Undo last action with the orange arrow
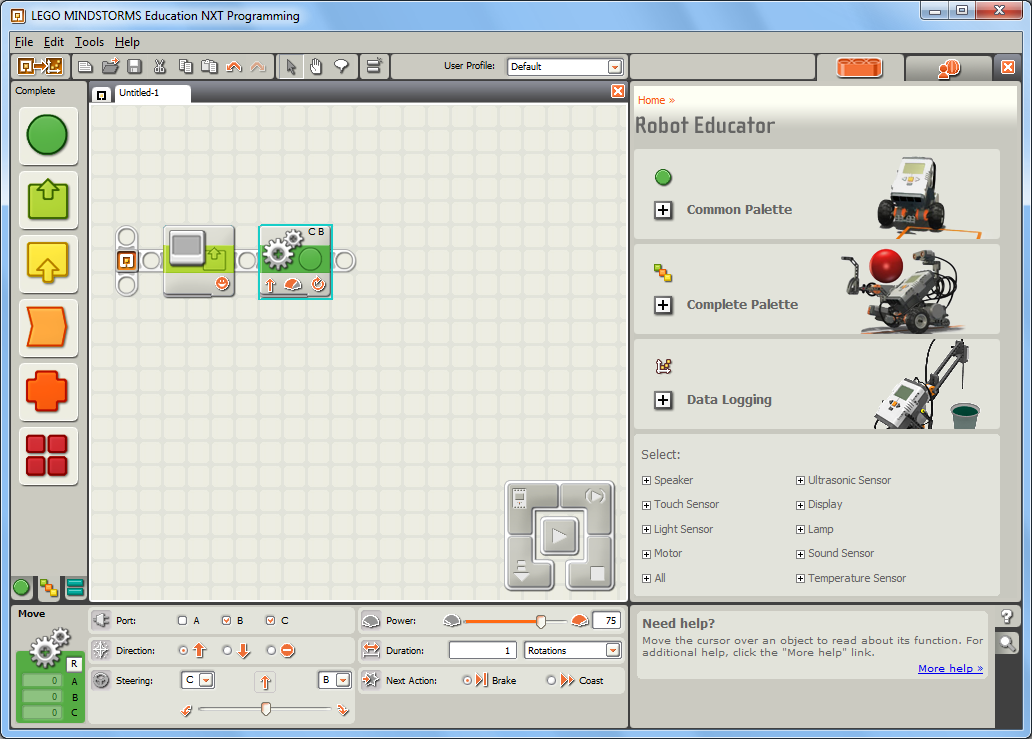Screen dimensions: 1032x739 (x=234, y=66)
